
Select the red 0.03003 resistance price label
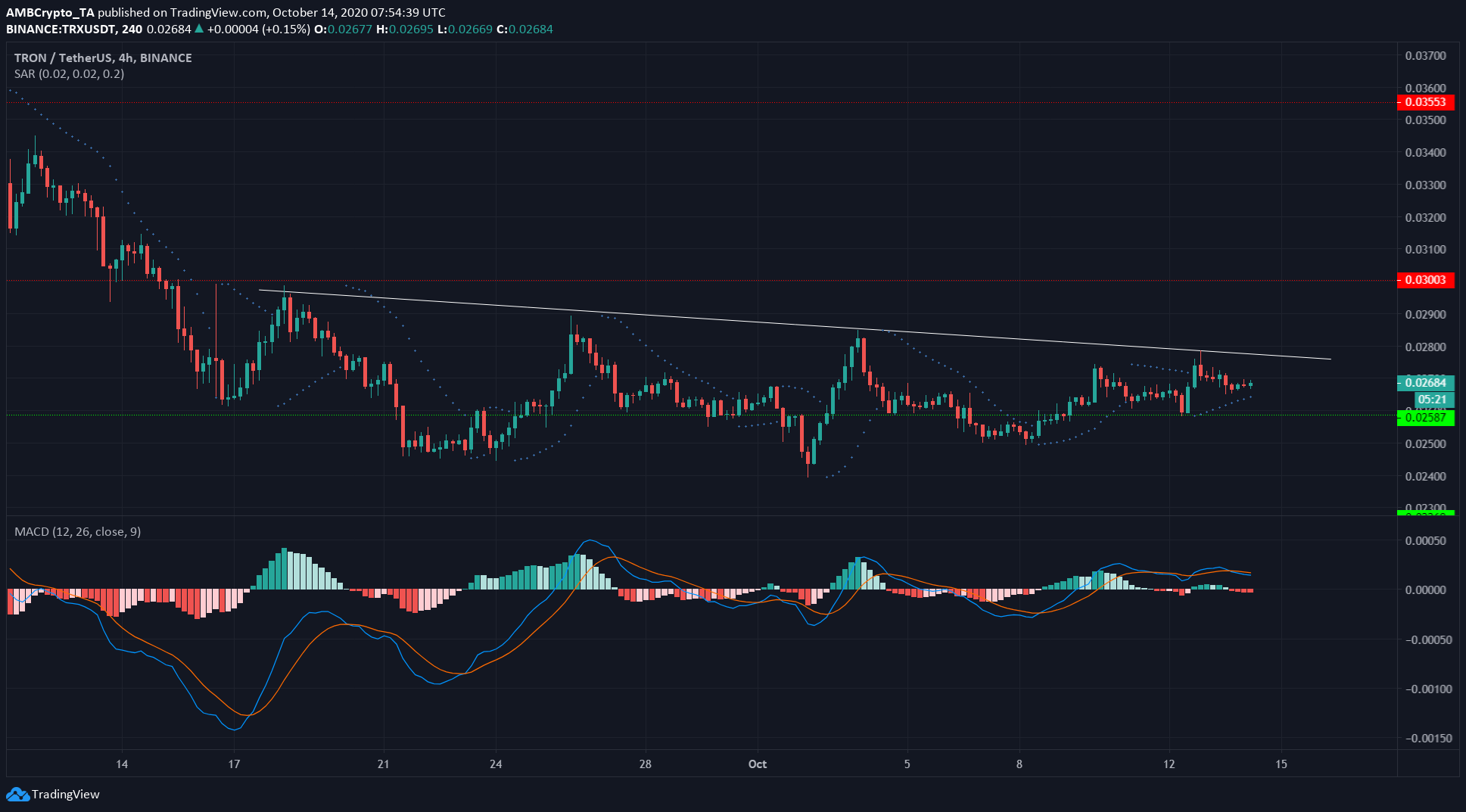(x=1425, y=280)
